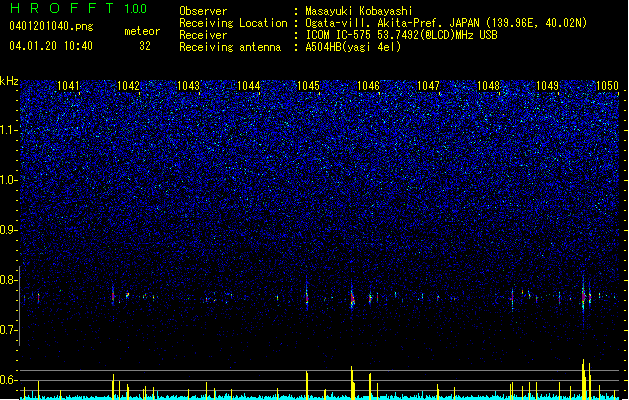Click the timestamp 04.01.20 10:40
Screen dimensions: 629x400
(51, 46)
